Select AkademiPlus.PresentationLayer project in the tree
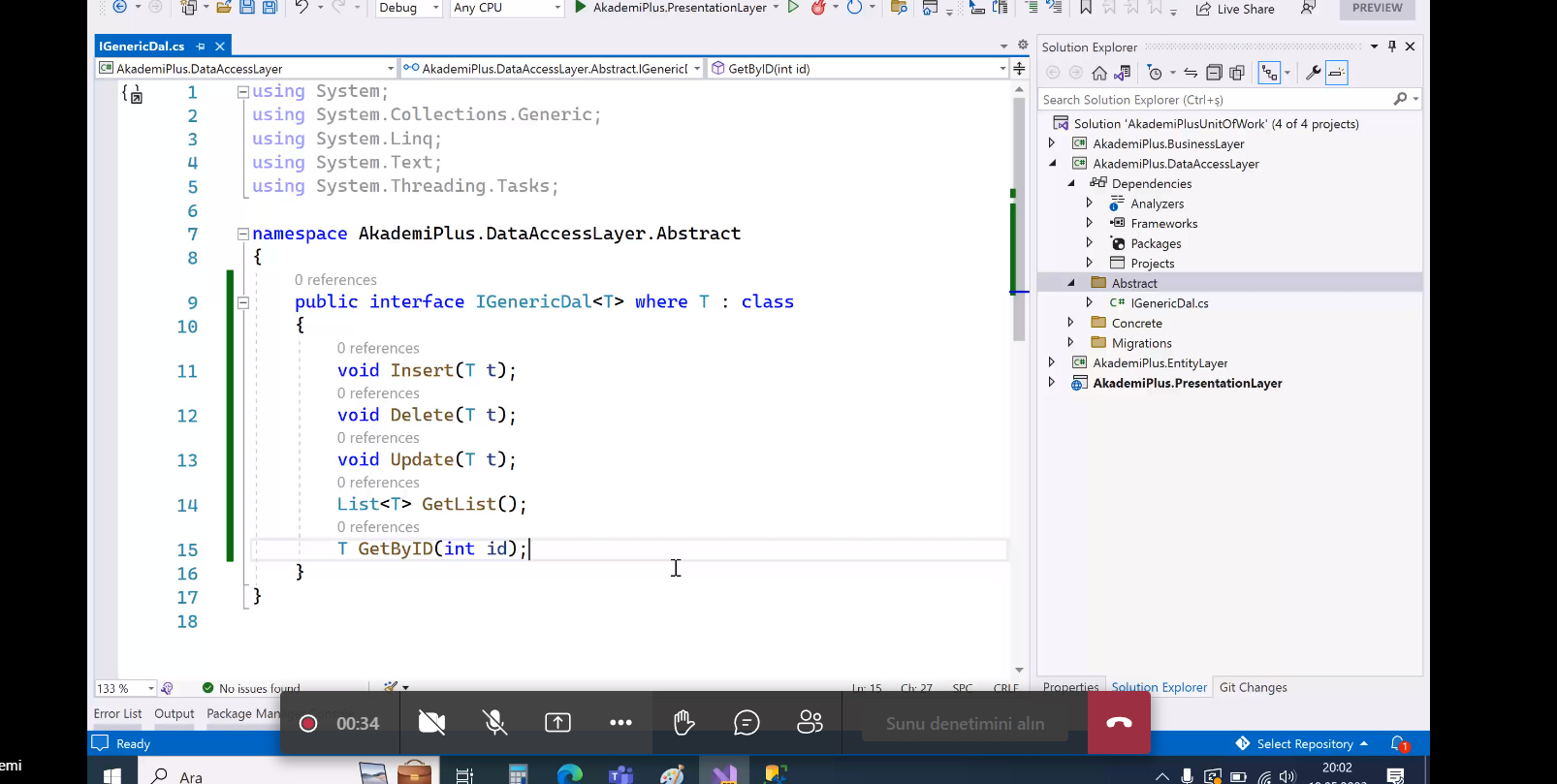Image resolution: width=1557 pixels, height=784 pixels. point(1187,383)
